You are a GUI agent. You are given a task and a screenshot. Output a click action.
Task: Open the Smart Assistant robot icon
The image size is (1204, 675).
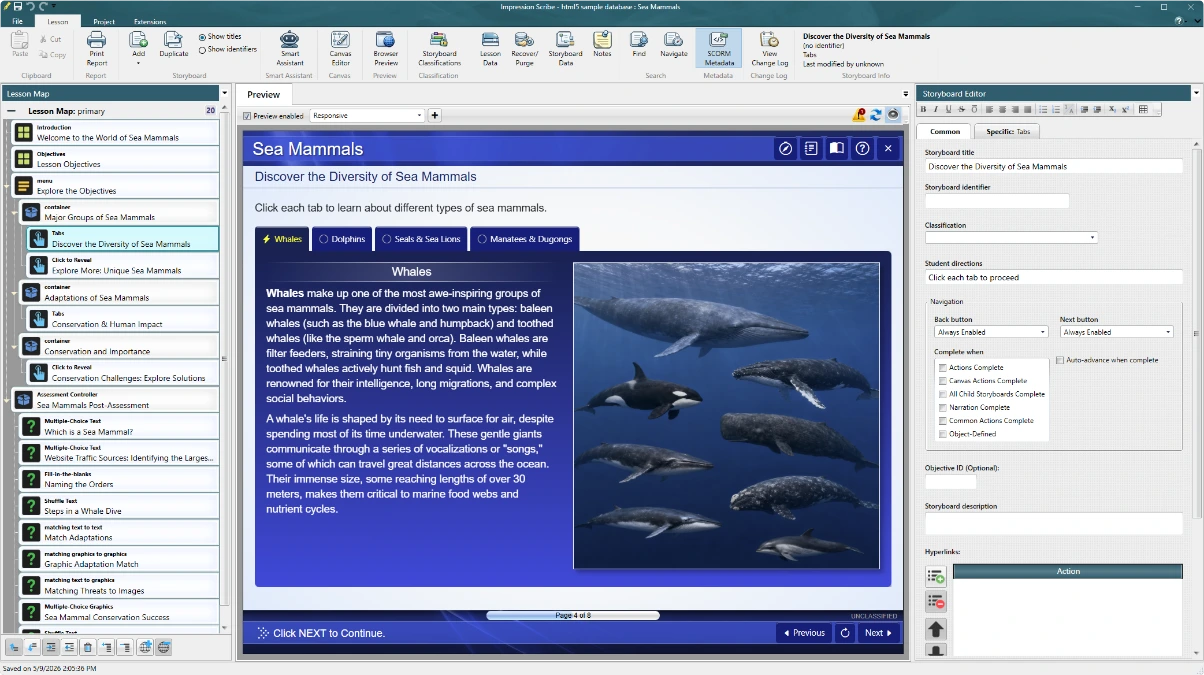(290, 40)
